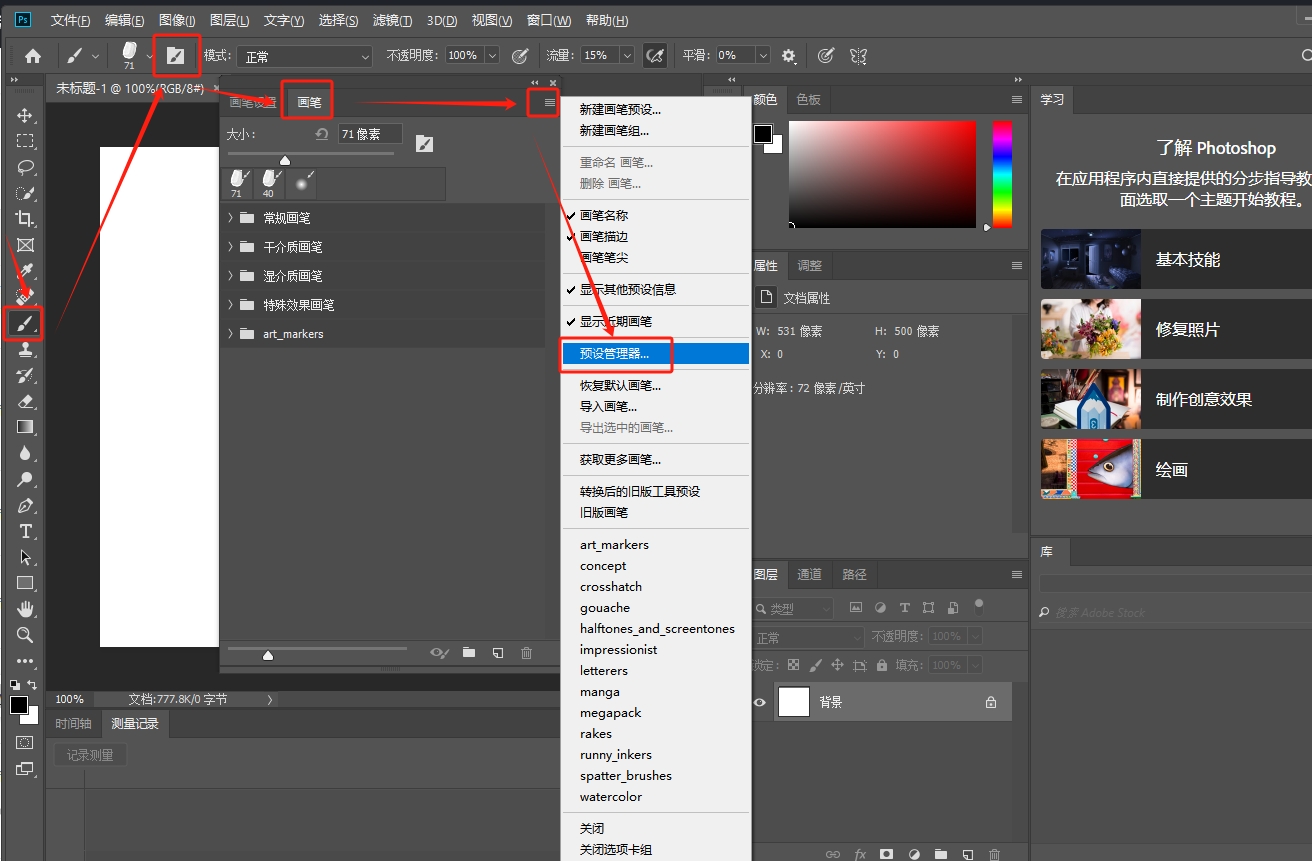Toggle the layer filtering switch
Viewport: 1312px width, 861px height.
pos(979,605)
